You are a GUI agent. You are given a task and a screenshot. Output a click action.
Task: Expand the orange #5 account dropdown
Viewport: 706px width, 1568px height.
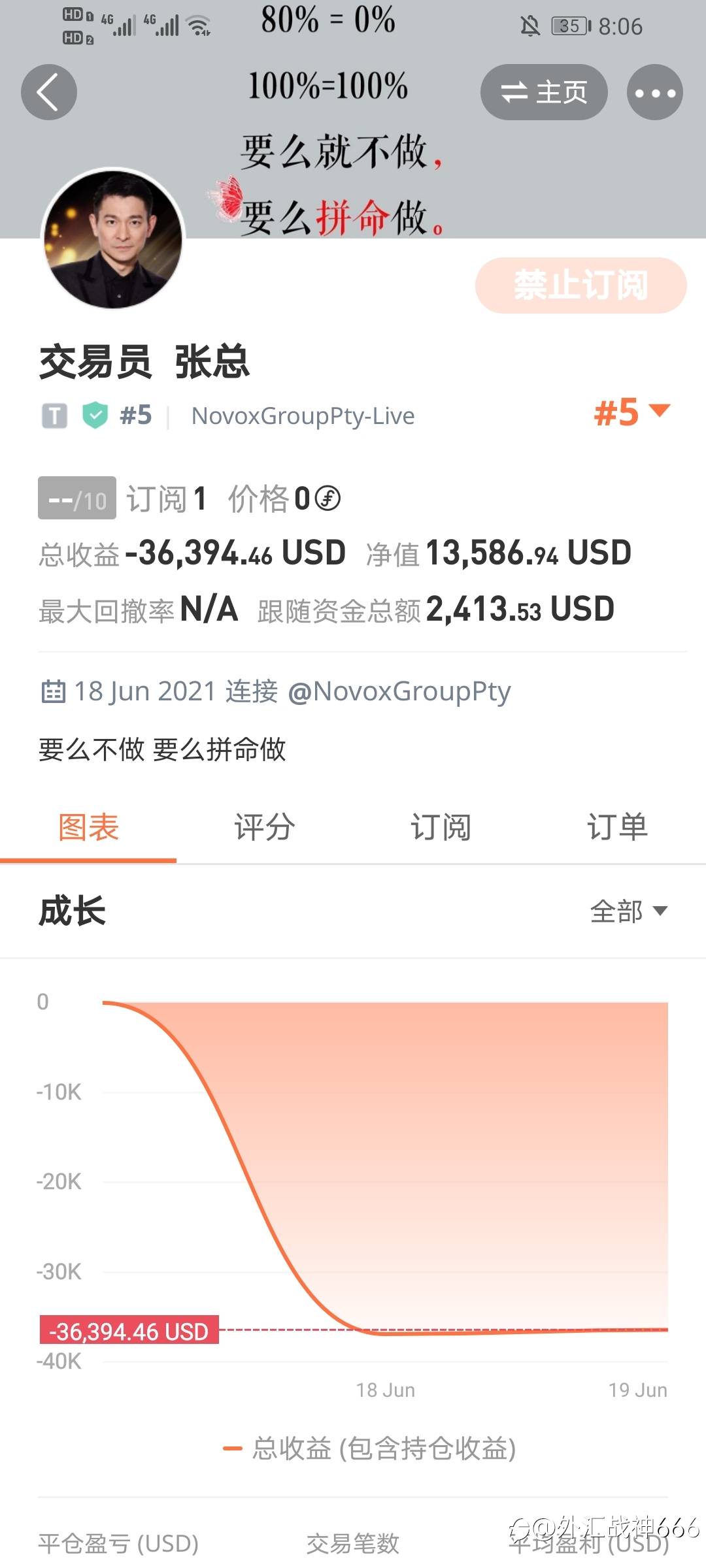(632, 412)
